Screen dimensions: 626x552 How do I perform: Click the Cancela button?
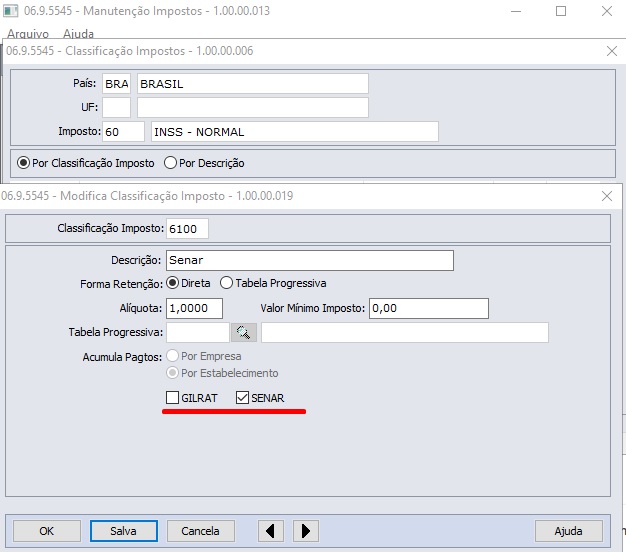pos(200,531)
